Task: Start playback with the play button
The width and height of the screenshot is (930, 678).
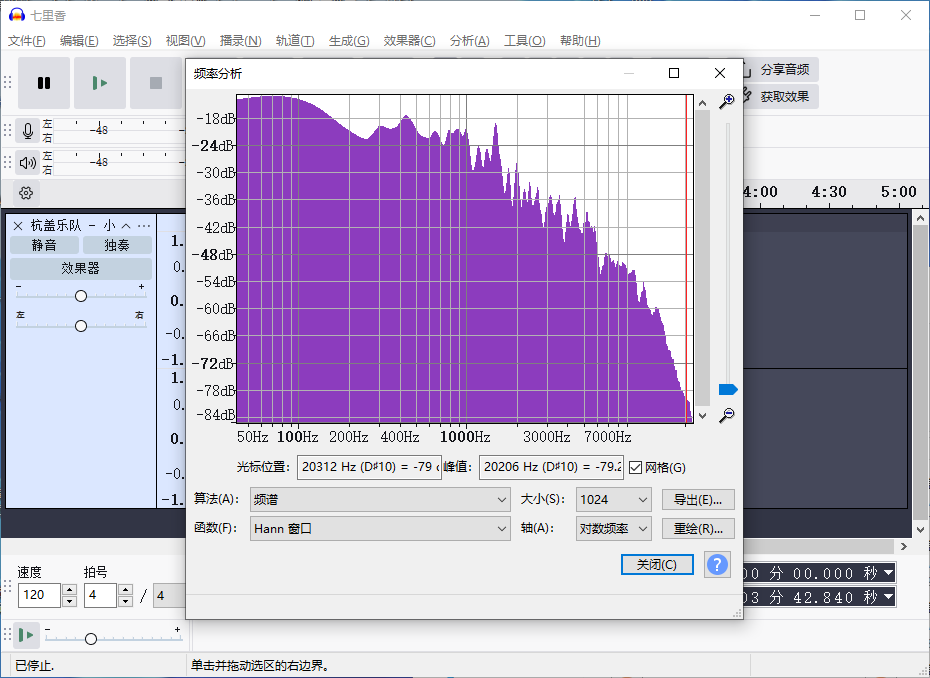Action: (x=100, y=83)
